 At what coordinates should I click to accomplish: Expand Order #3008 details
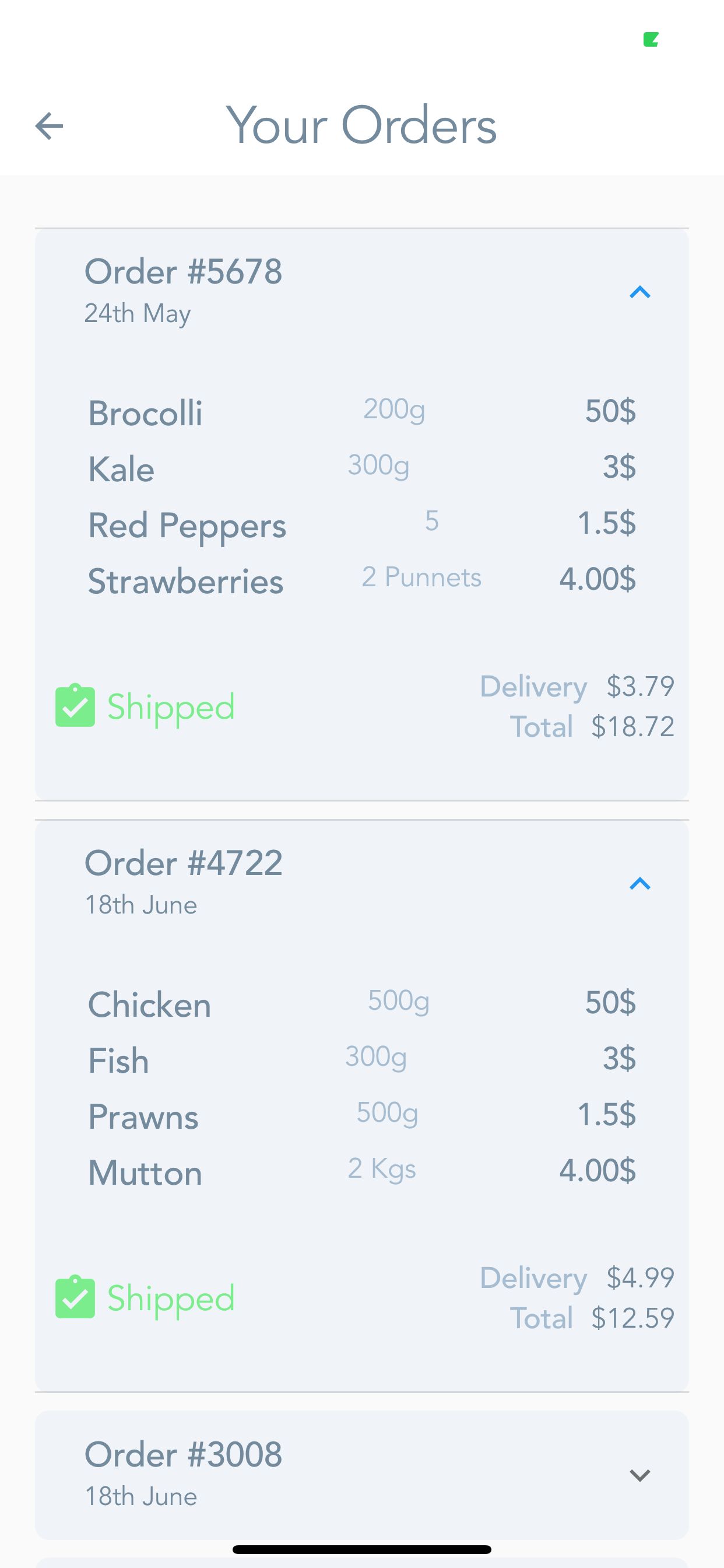[639, 1475]
